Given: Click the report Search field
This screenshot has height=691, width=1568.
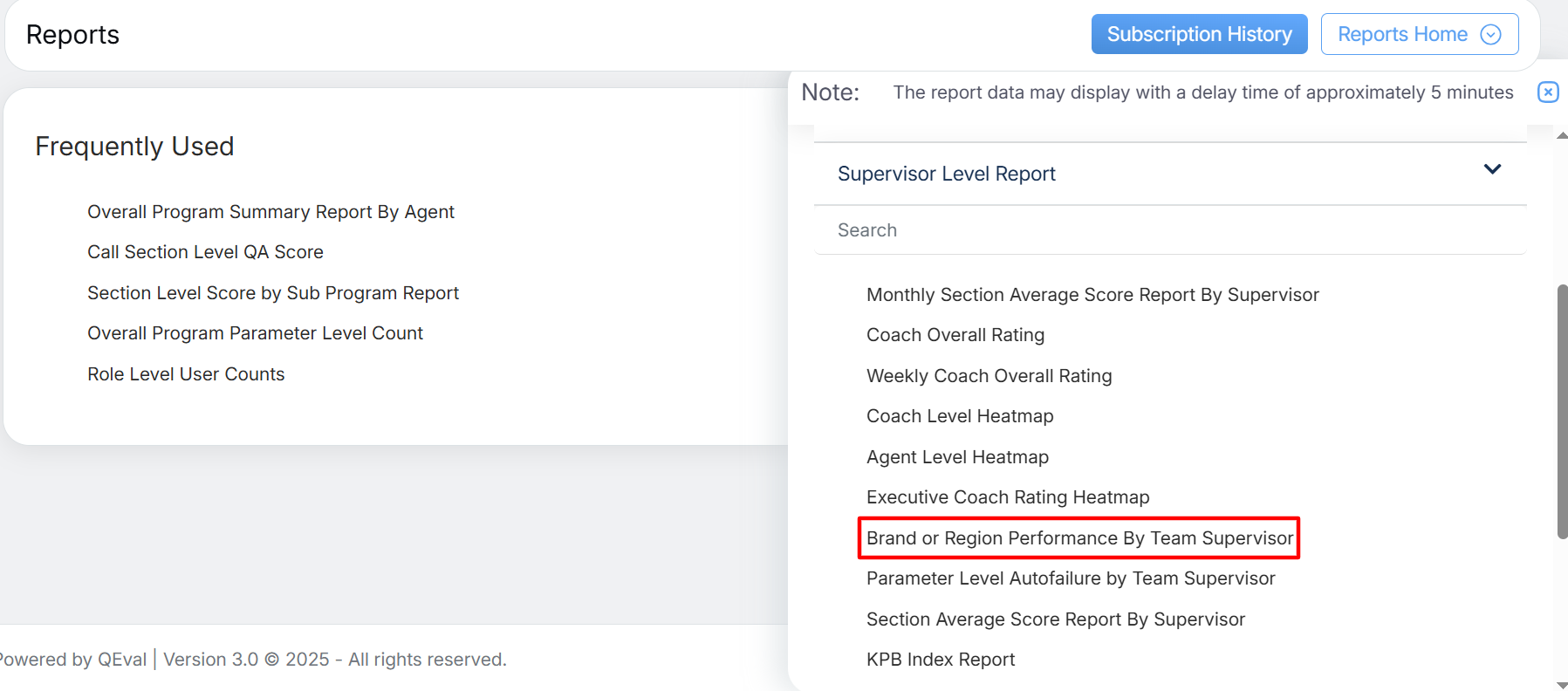Looking at the screenshot, I should [1169, 230].
